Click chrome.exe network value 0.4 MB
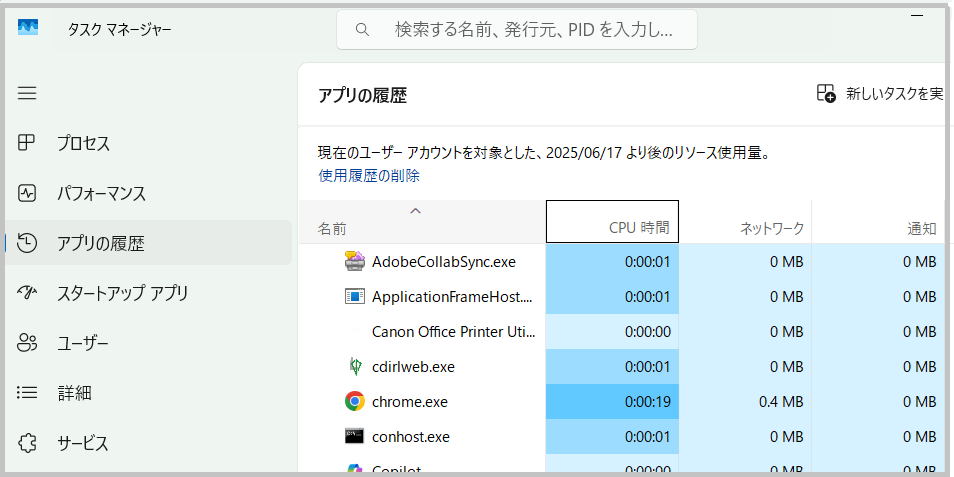The width and height of the screenshot is (954, 477). coord(781,402)
